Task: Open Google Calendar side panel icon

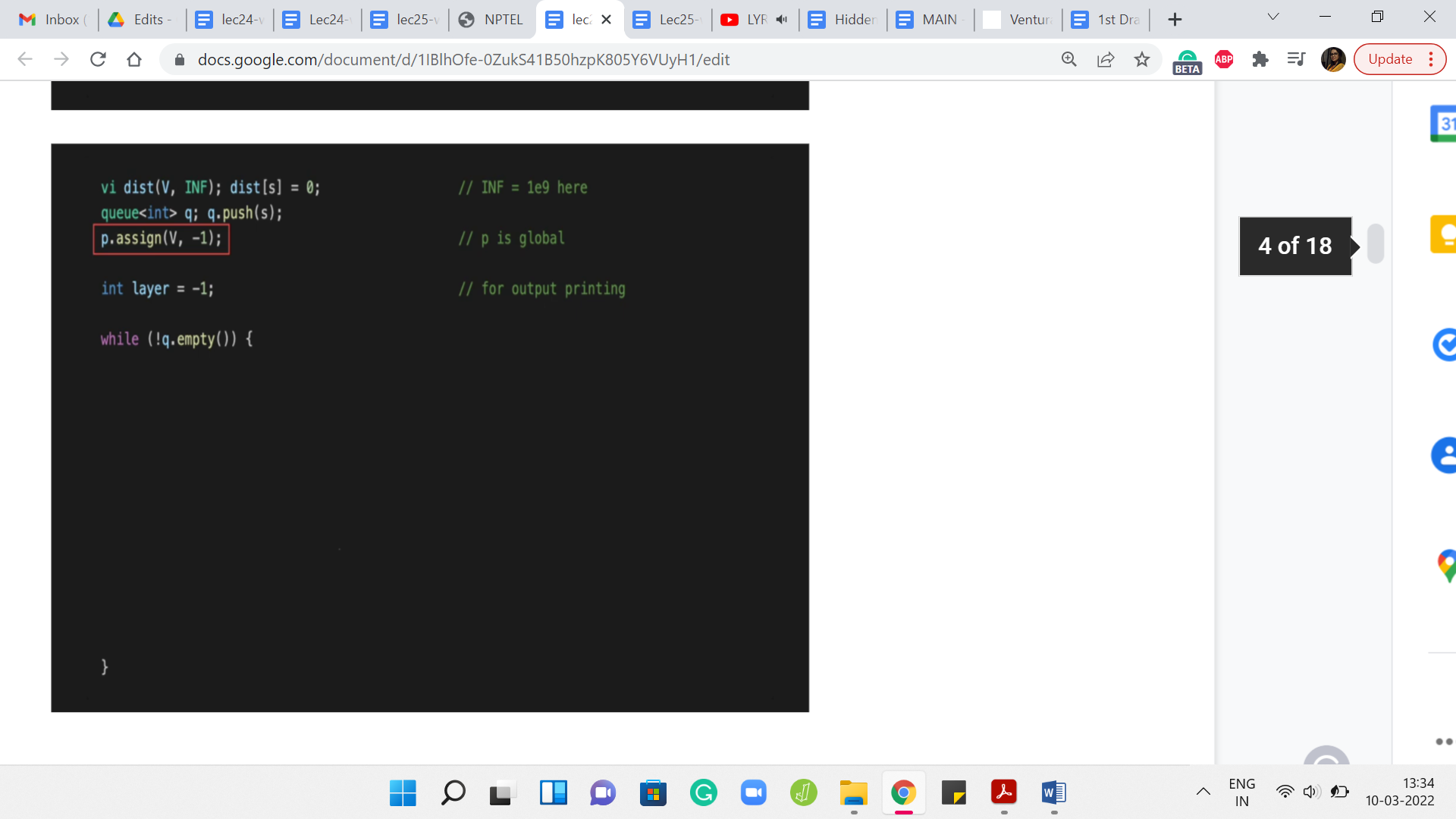Action: [x=1444, y=124]
